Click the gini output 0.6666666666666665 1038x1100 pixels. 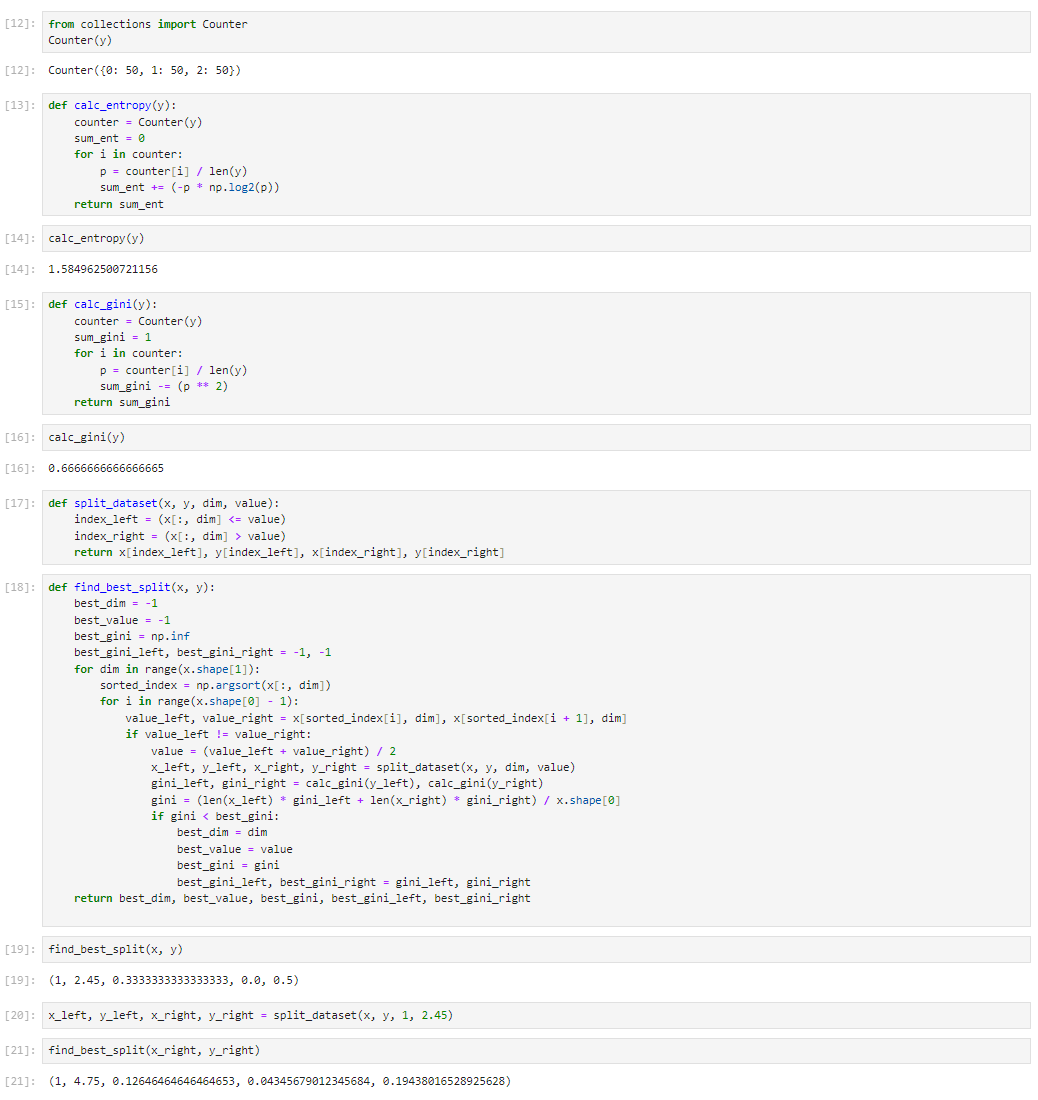click(x=106, y=468)
